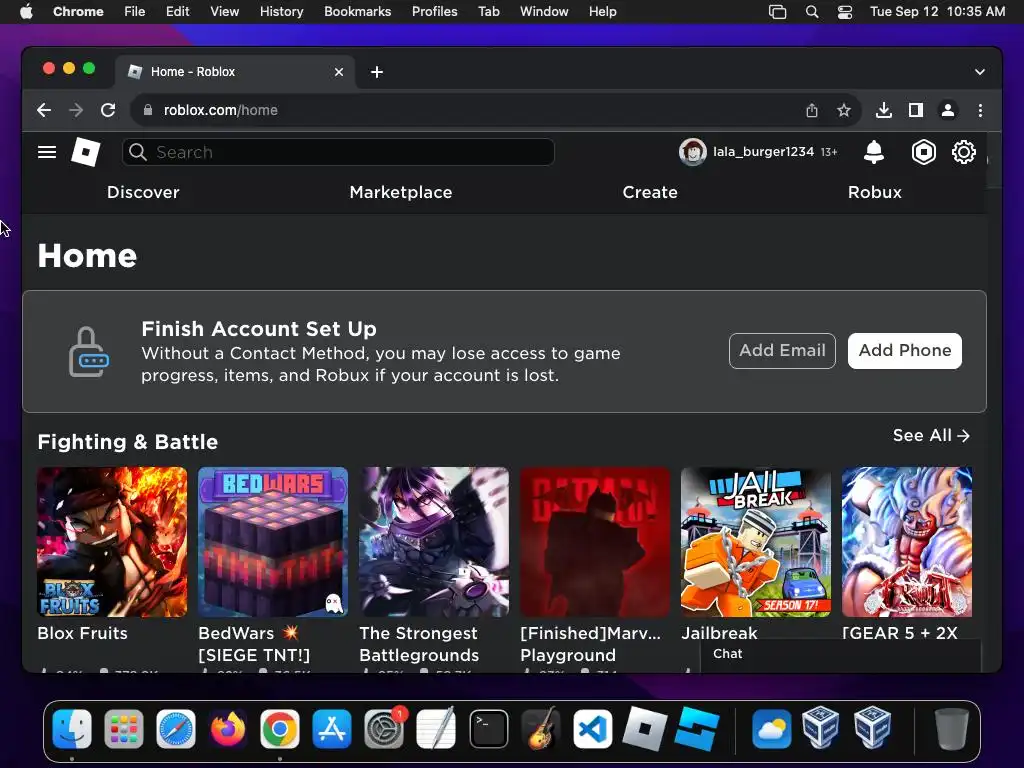Go back with the browser back arrow

coord(44,110)
